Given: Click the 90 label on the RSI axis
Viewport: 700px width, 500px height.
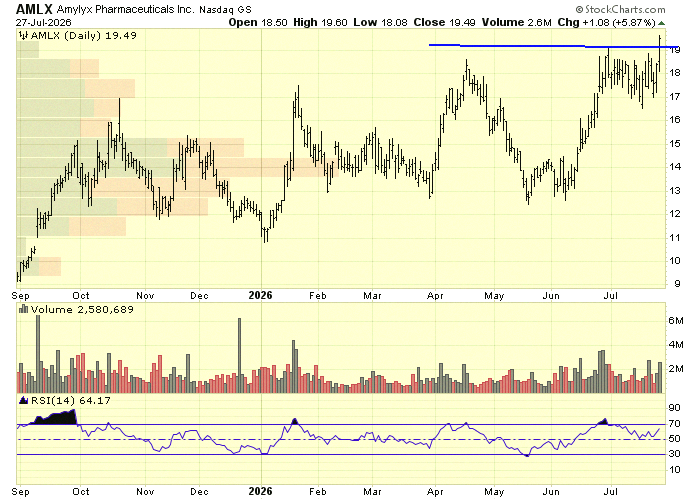Looking at the screenshot, I should coord(675,408).
